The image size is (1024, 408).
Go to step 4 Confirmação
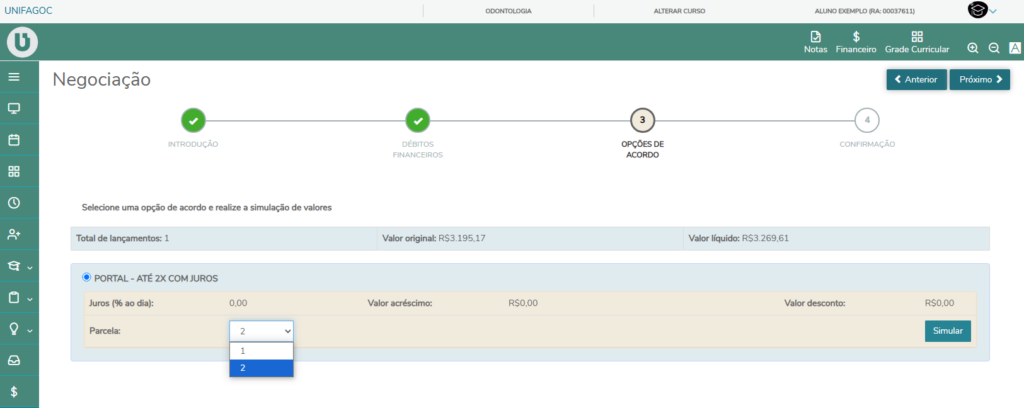867,121
